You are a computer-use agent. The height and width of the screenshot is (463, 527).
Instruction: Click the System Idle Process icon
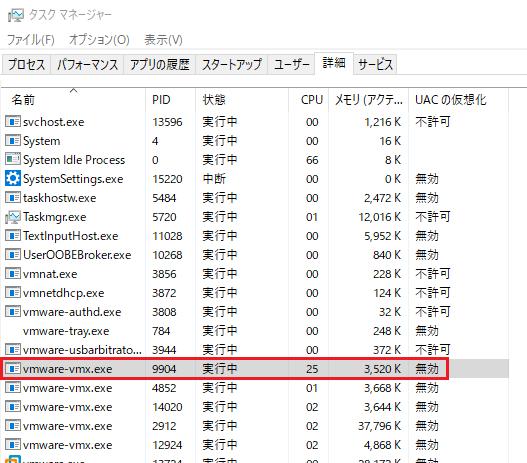pos(13,160)
